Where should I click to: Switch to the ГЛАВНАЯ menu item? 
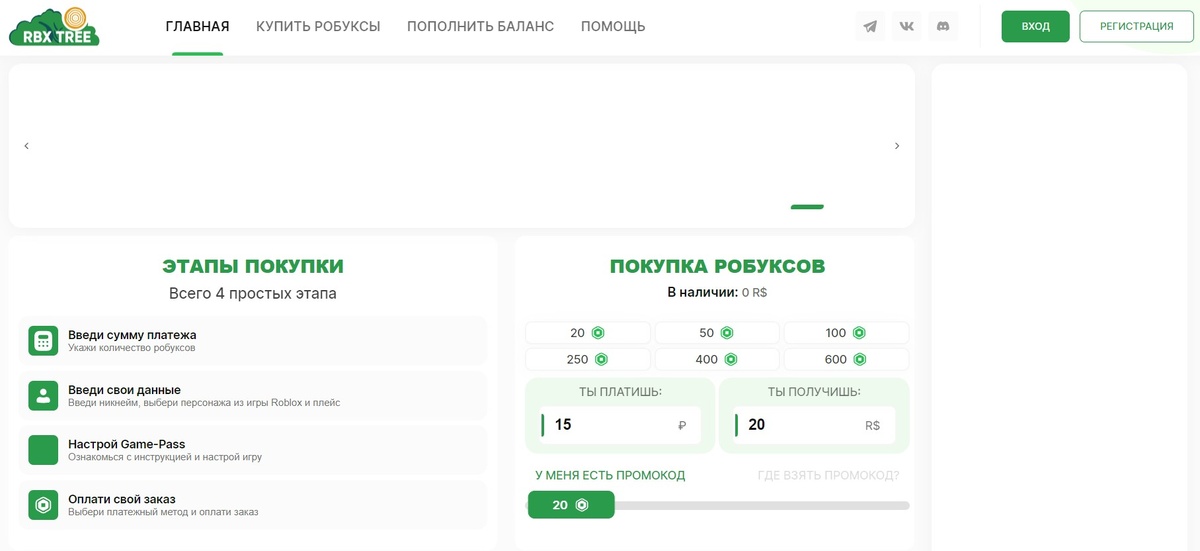[197, 27]
